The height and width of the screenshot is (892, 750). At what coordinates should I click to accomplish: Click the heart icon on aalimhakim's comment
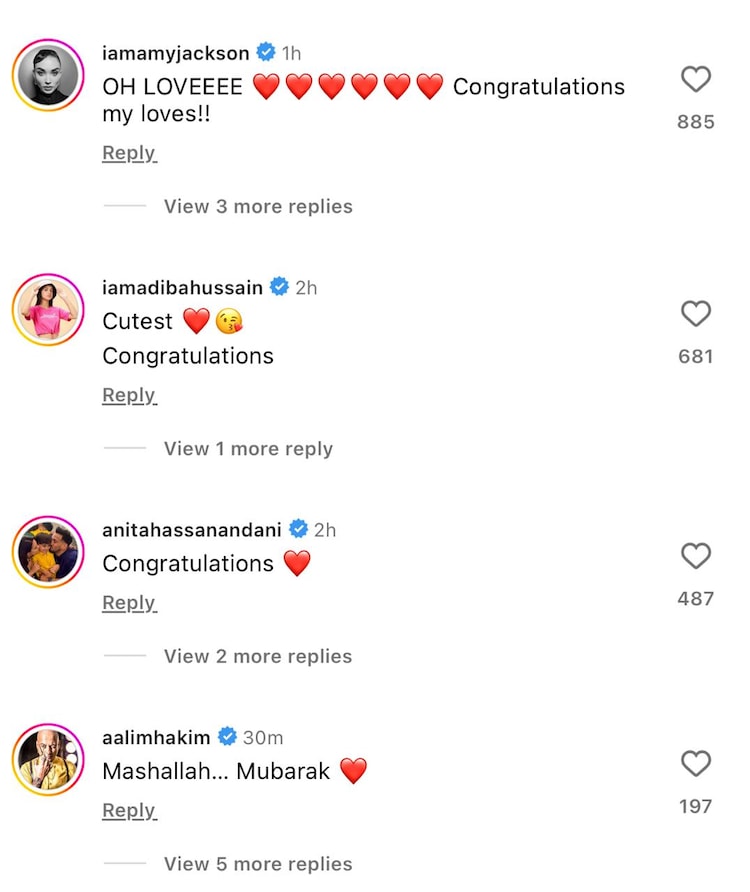pyautogui.click(x=696, y=765)
